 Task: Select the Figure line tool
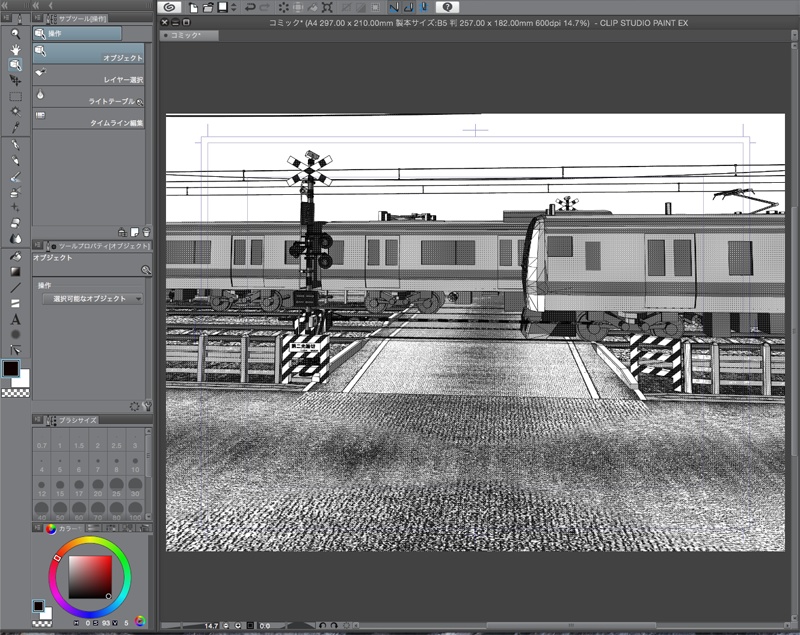16,288
